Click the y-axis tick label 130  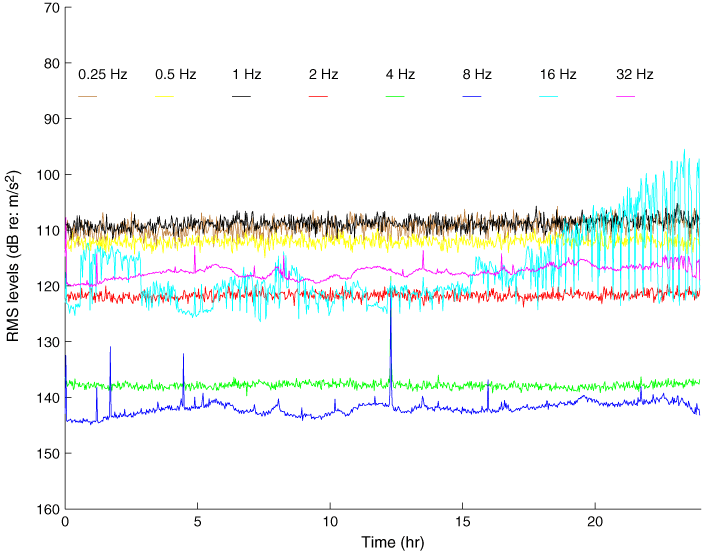48,342
